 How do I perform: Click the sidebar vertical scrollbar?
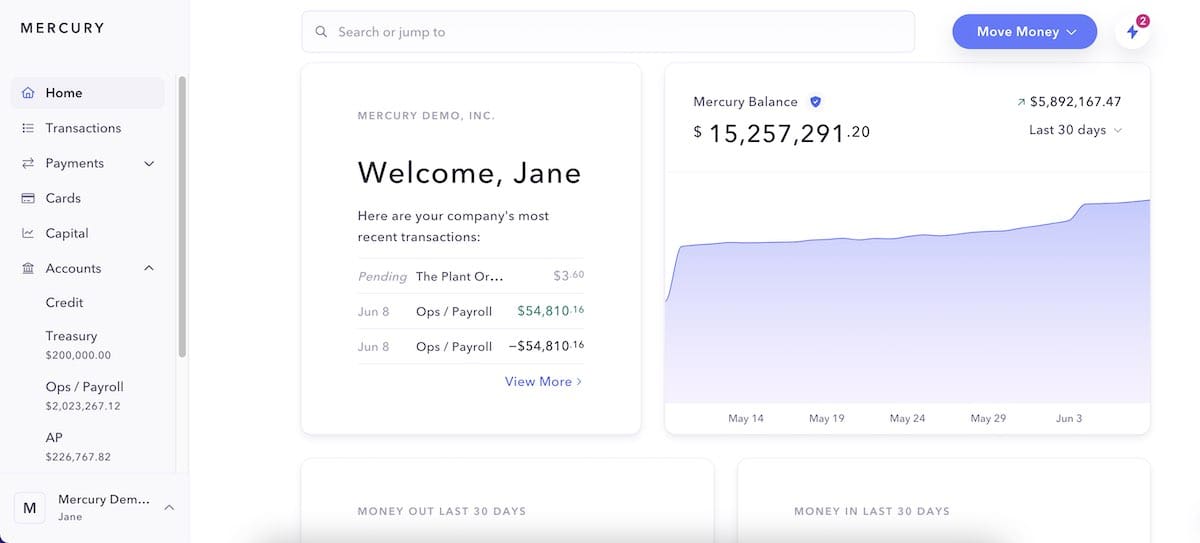182,217
